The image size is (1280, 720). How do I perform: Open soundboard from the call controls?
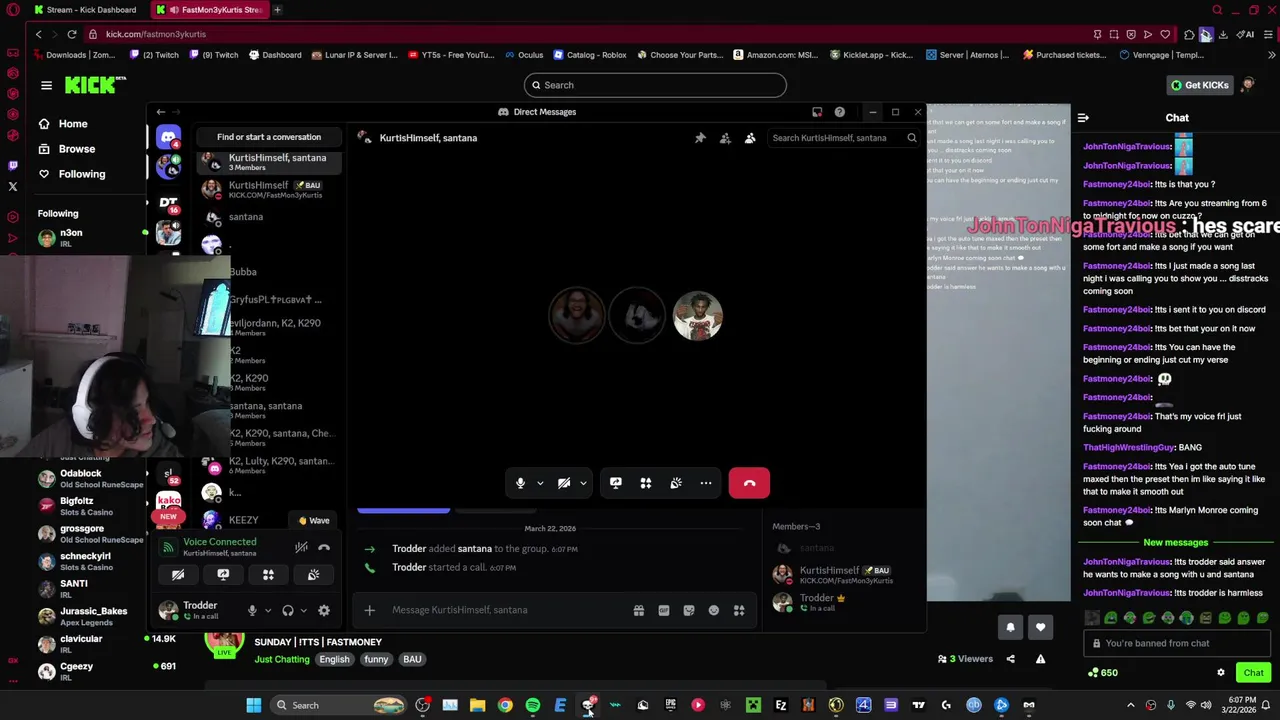[676, 483]
